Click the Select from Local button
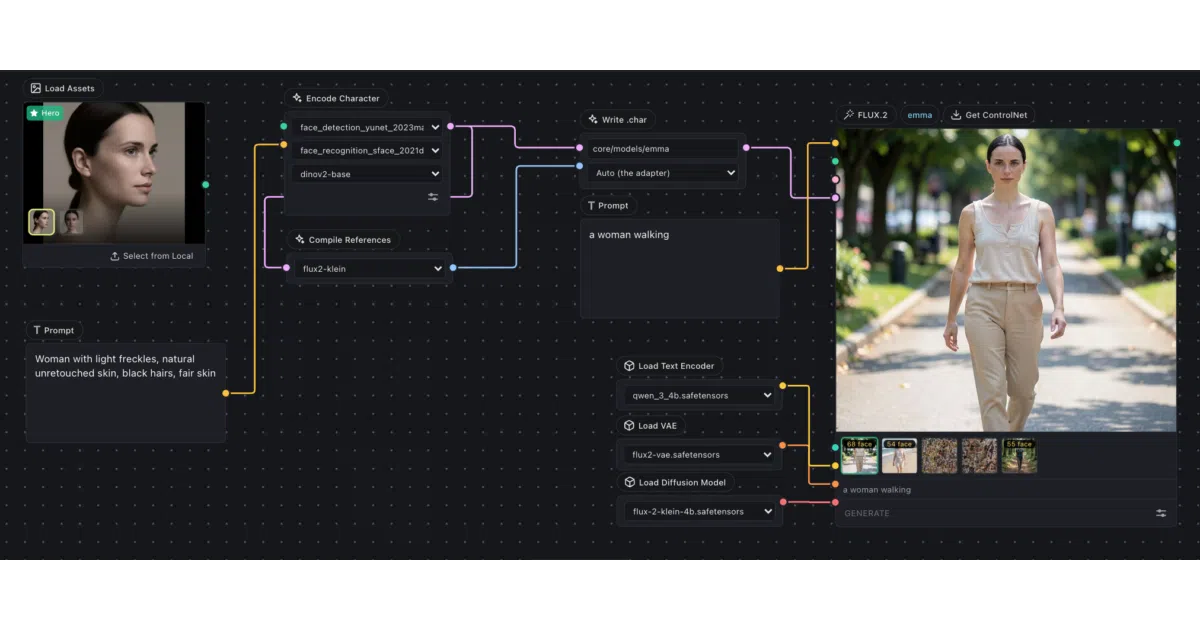This screenshot has height=630, width=1200. coord(151,256)
